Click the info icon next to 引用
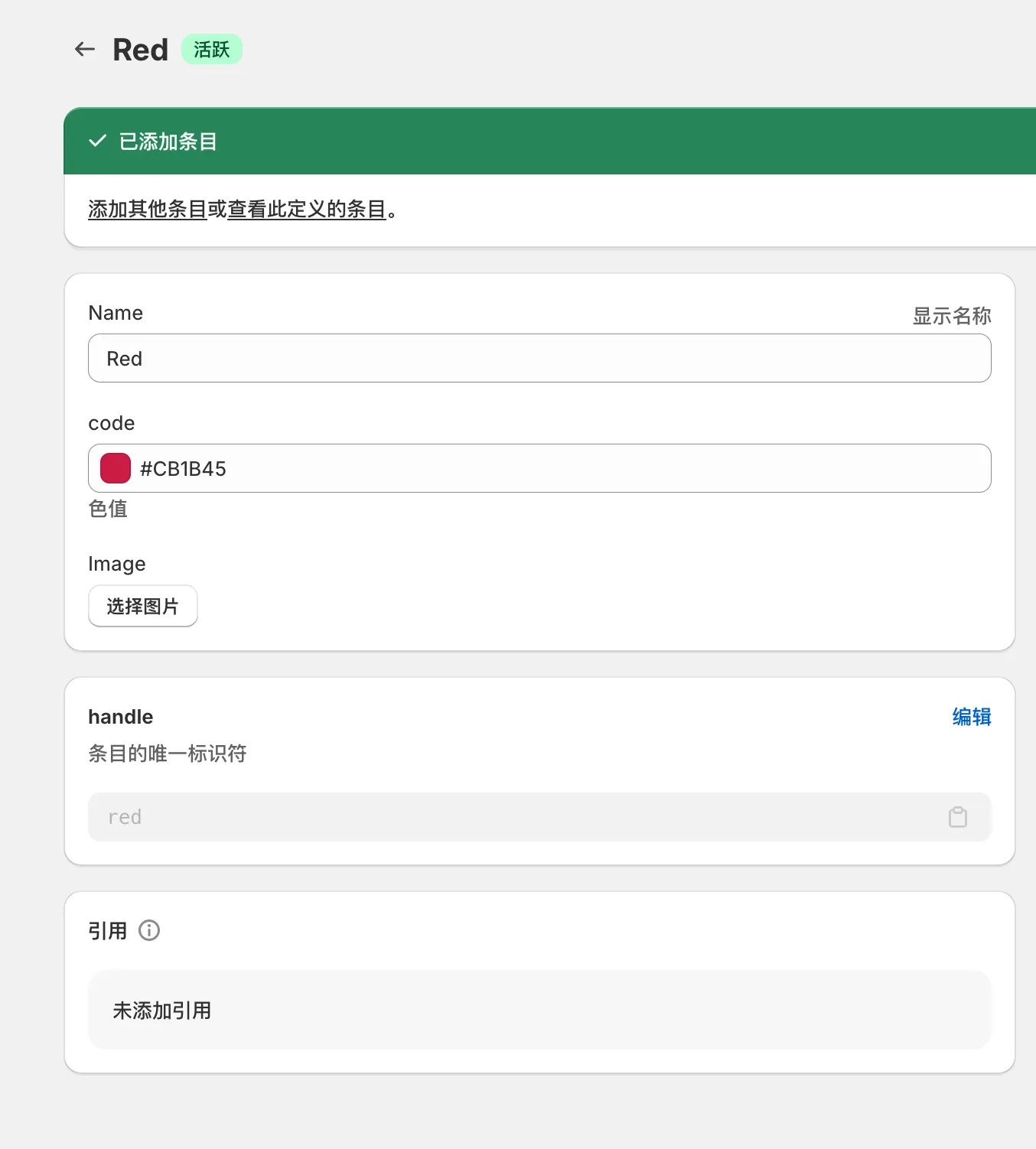Screen dimensions: 1036x1149 (x=150, y=930)
